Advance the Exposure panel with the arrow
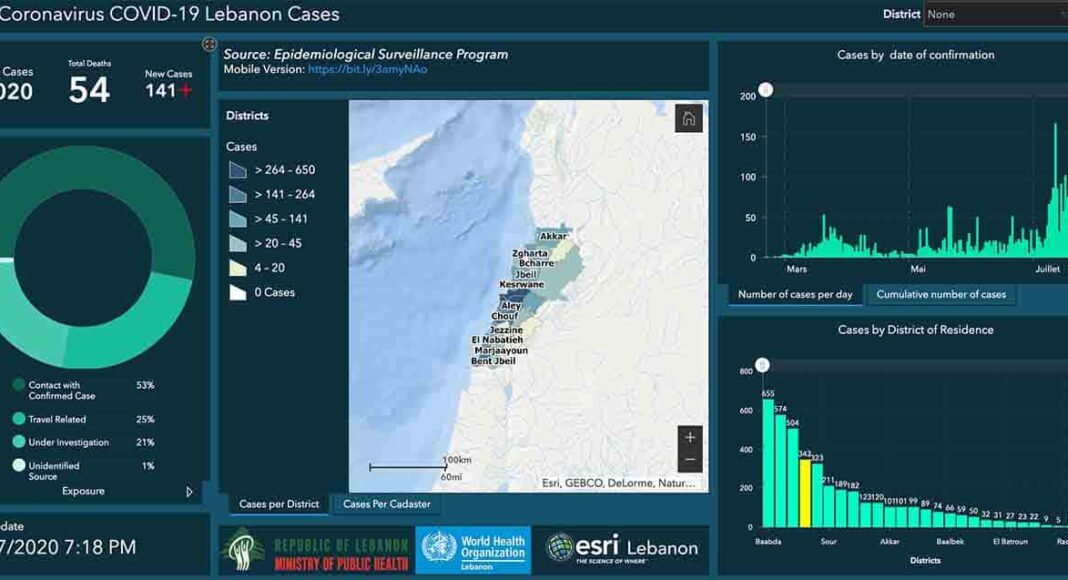Image resolution: width=1068 pixels, height=580 pixels. coord(190,492)
